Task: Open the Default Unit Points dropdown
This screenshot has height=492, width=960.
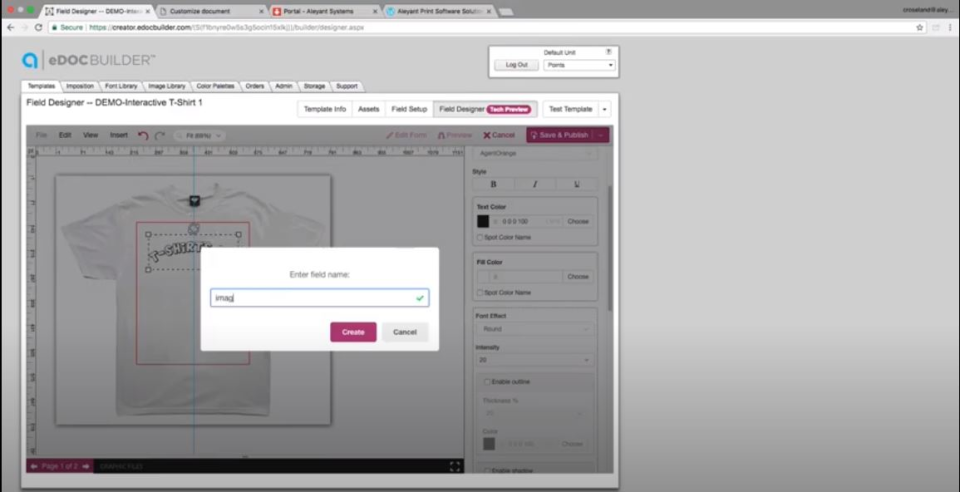Action: coord(579,65)
